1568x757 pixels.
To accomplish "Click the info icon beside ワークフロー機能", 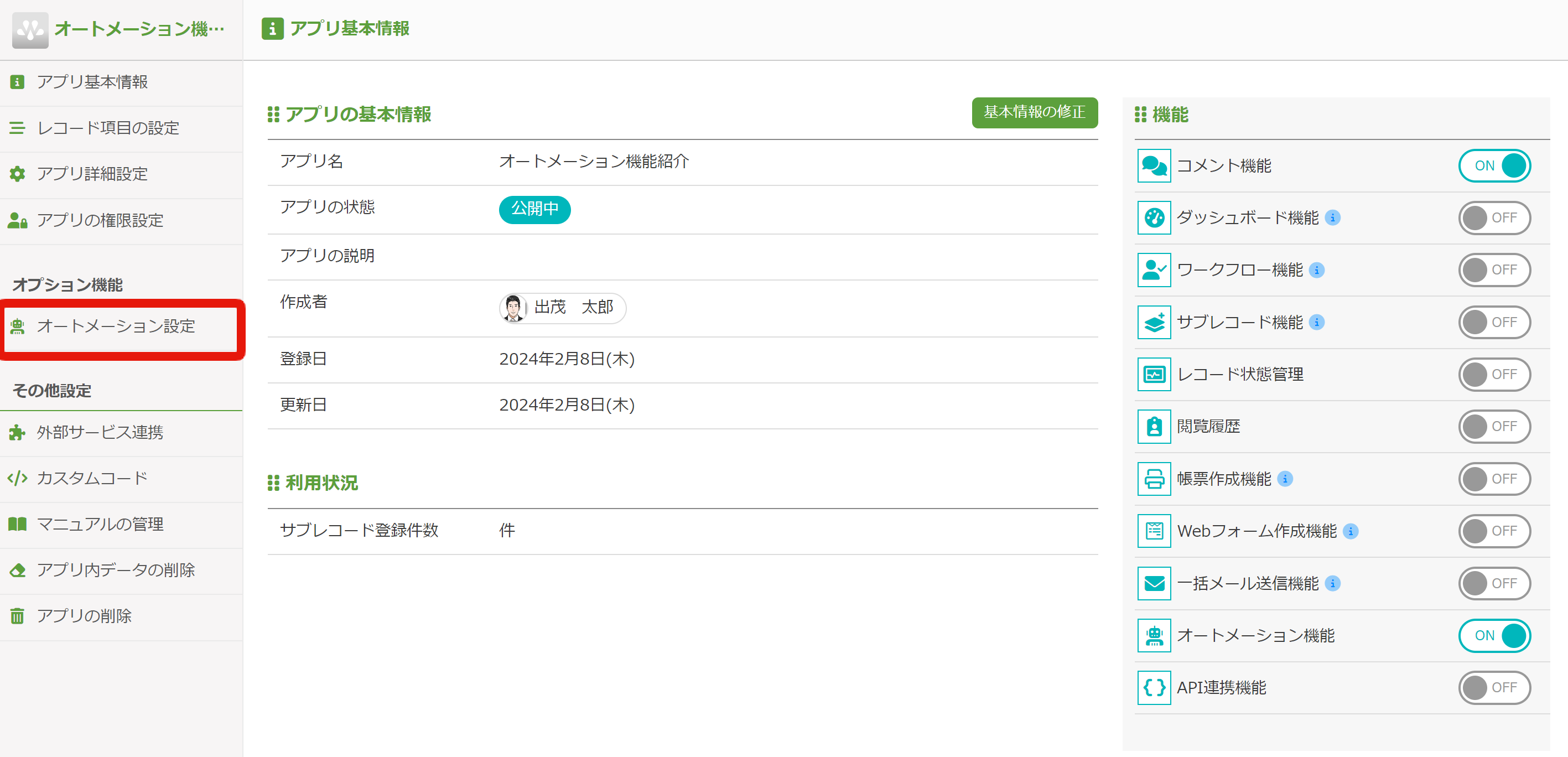I will 1317,270.
